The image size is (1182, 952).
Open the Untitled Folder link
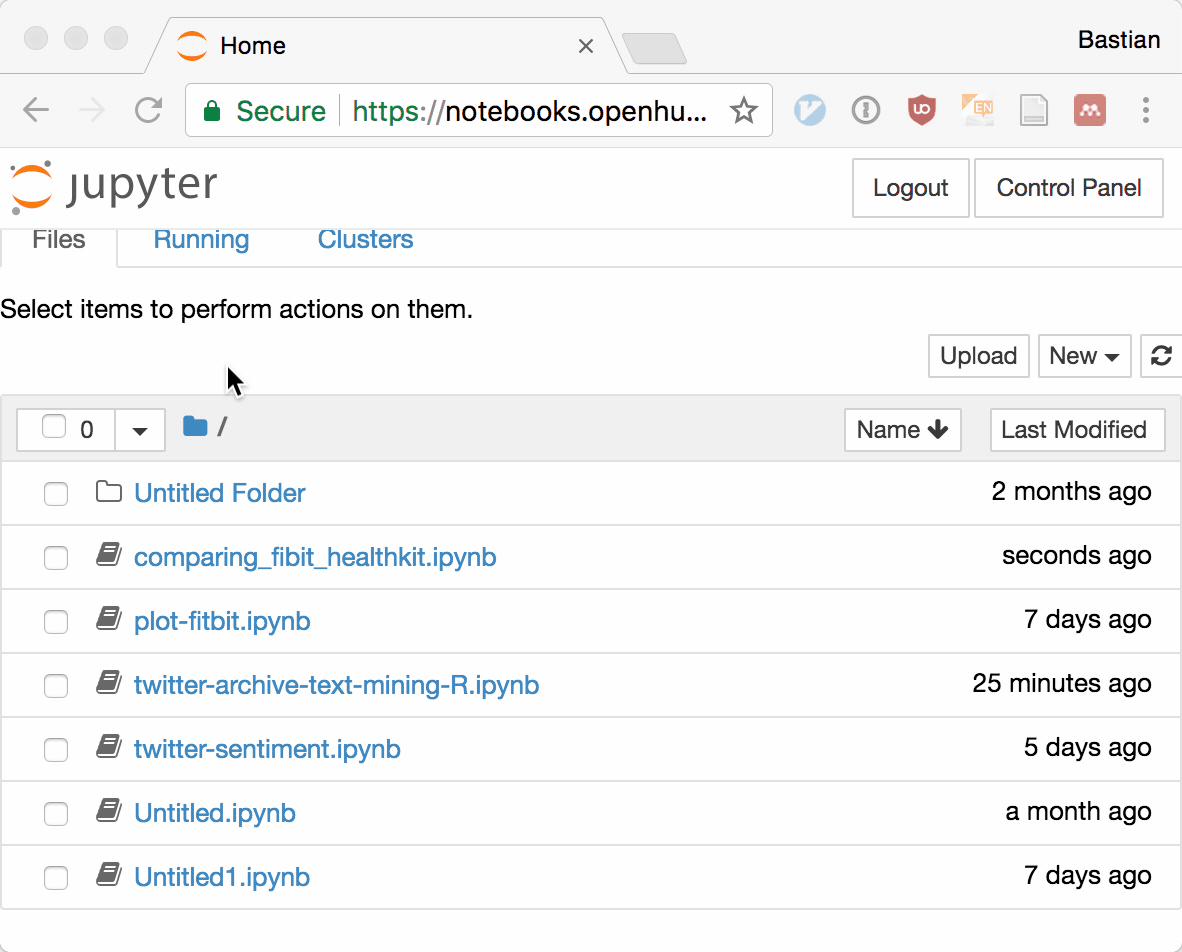point(219,493)
